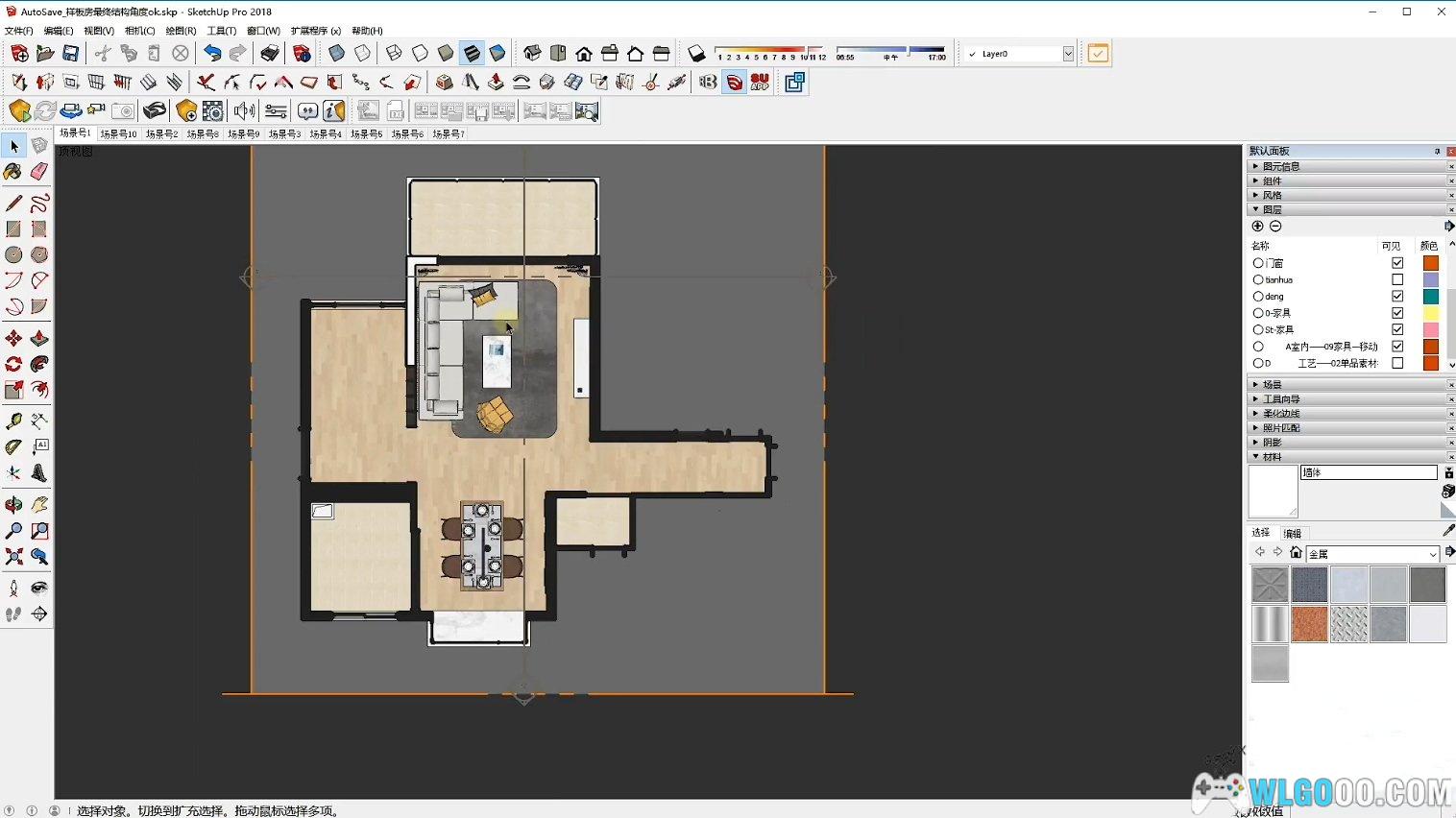Click the material name field 墙体

pyautogui.click(x=1368, y=472)
